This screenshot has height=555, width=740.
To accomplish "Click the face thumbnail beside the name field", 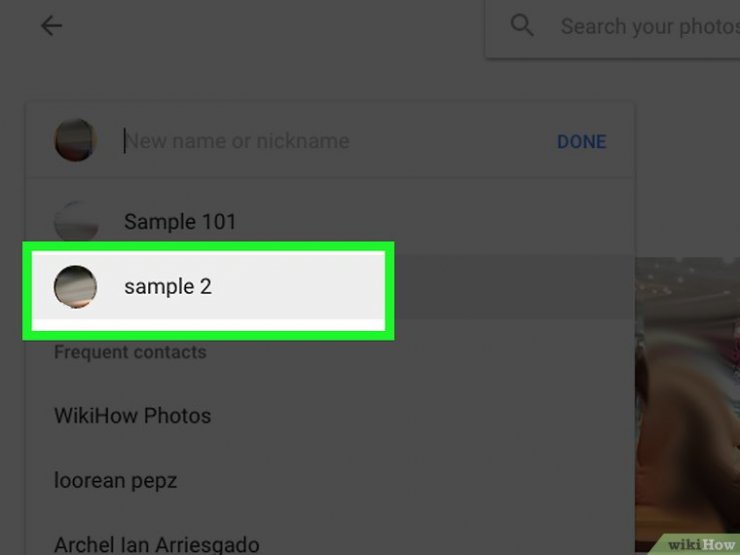I will point(76,140).
